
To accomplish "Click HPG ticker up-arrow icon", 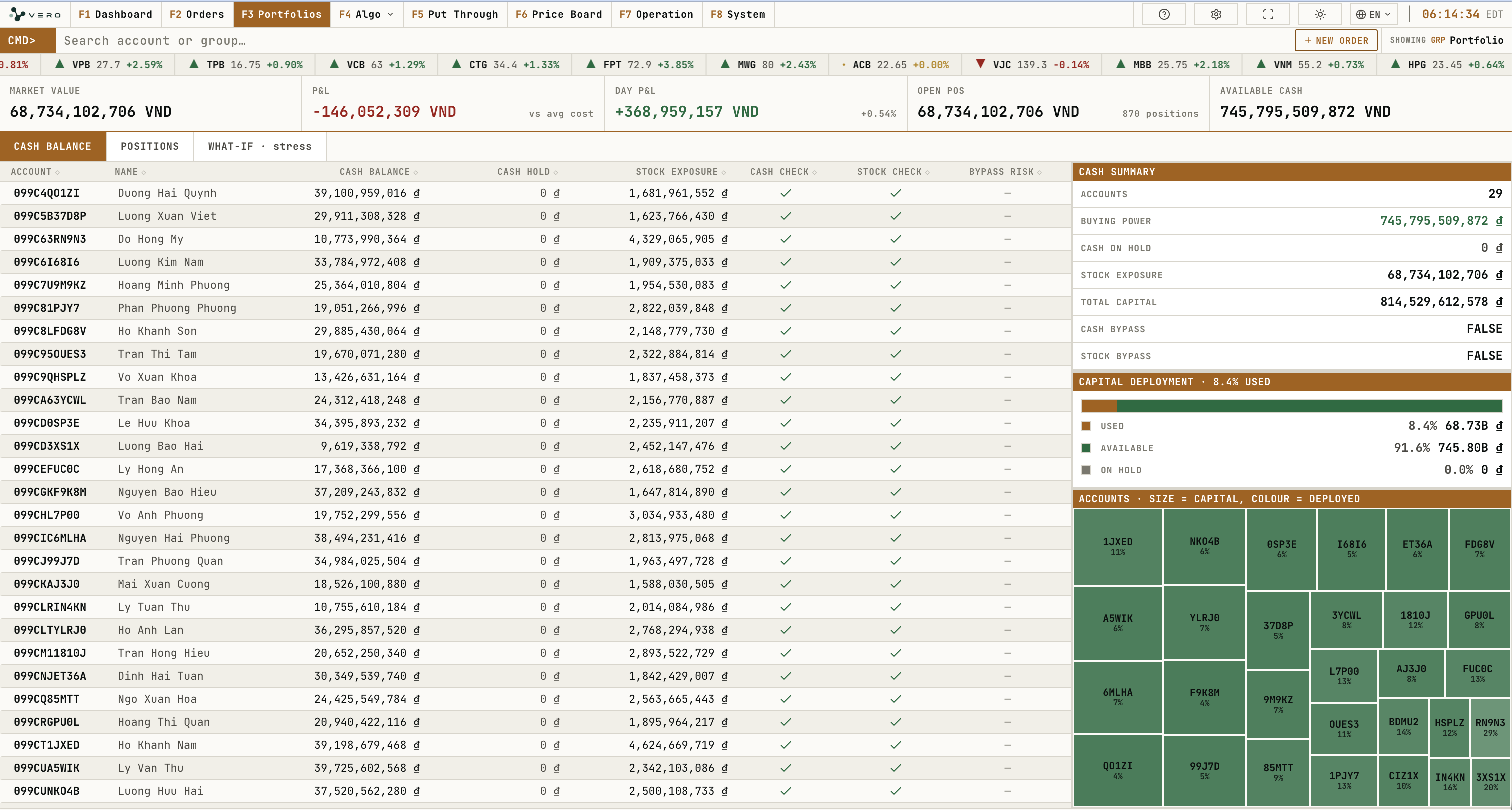I will point(1396,64).
